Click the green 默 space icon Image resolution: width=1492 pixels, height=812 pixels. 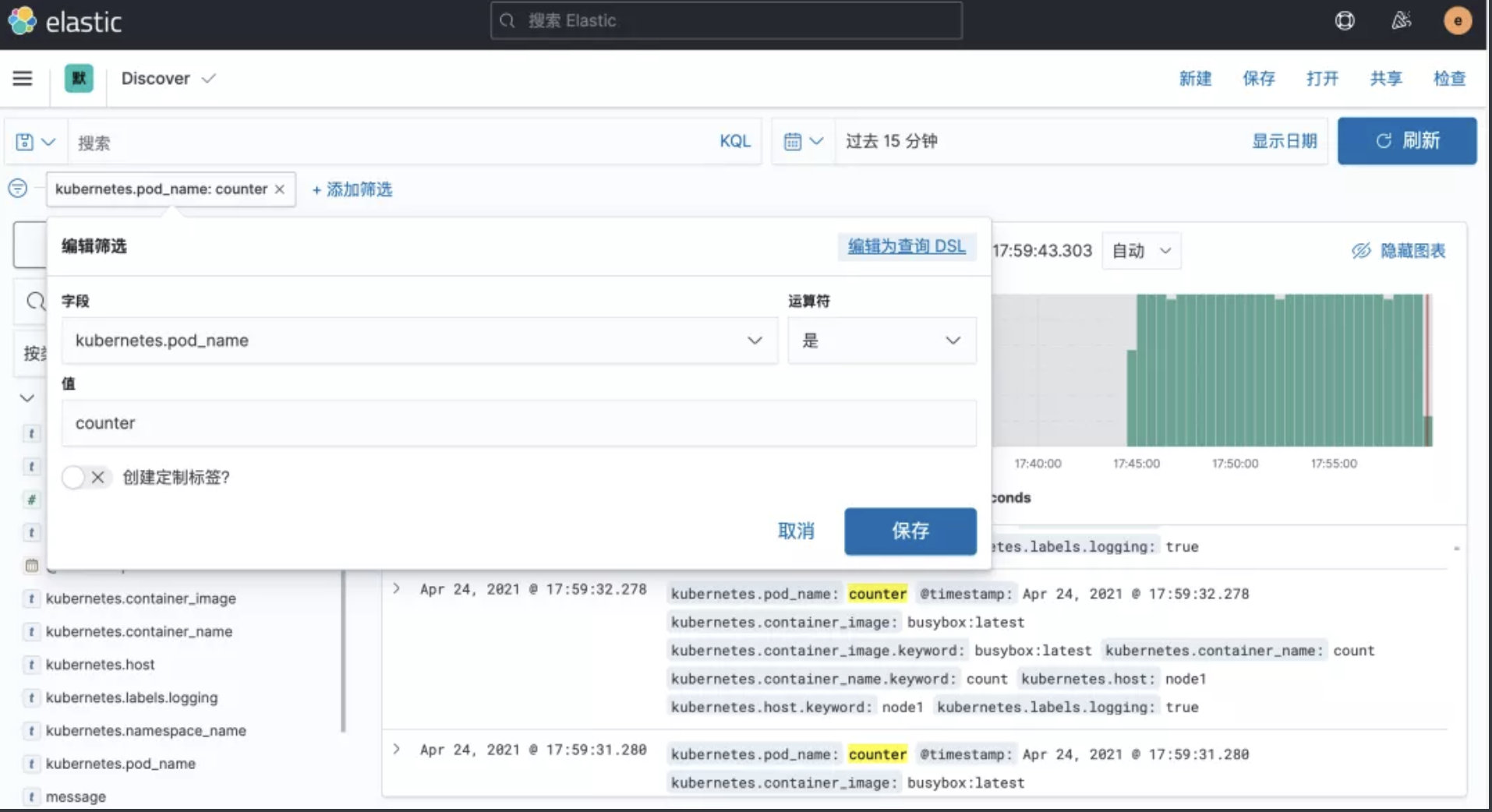78,78
